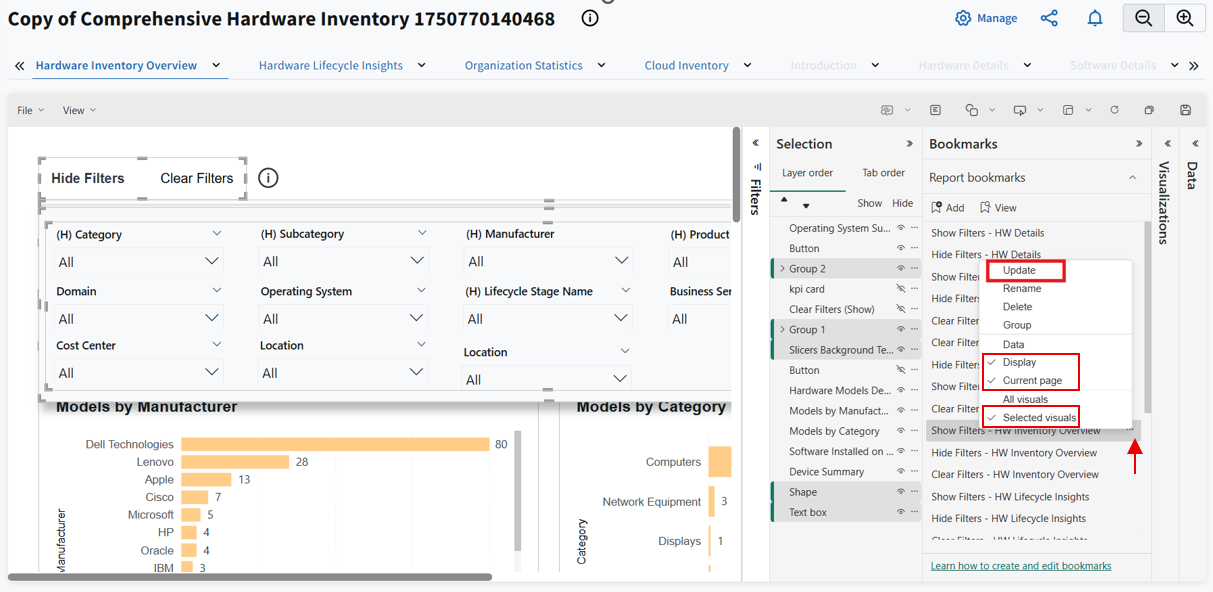Click the refresh icon in report toolbar

(x=1114, y=110)
